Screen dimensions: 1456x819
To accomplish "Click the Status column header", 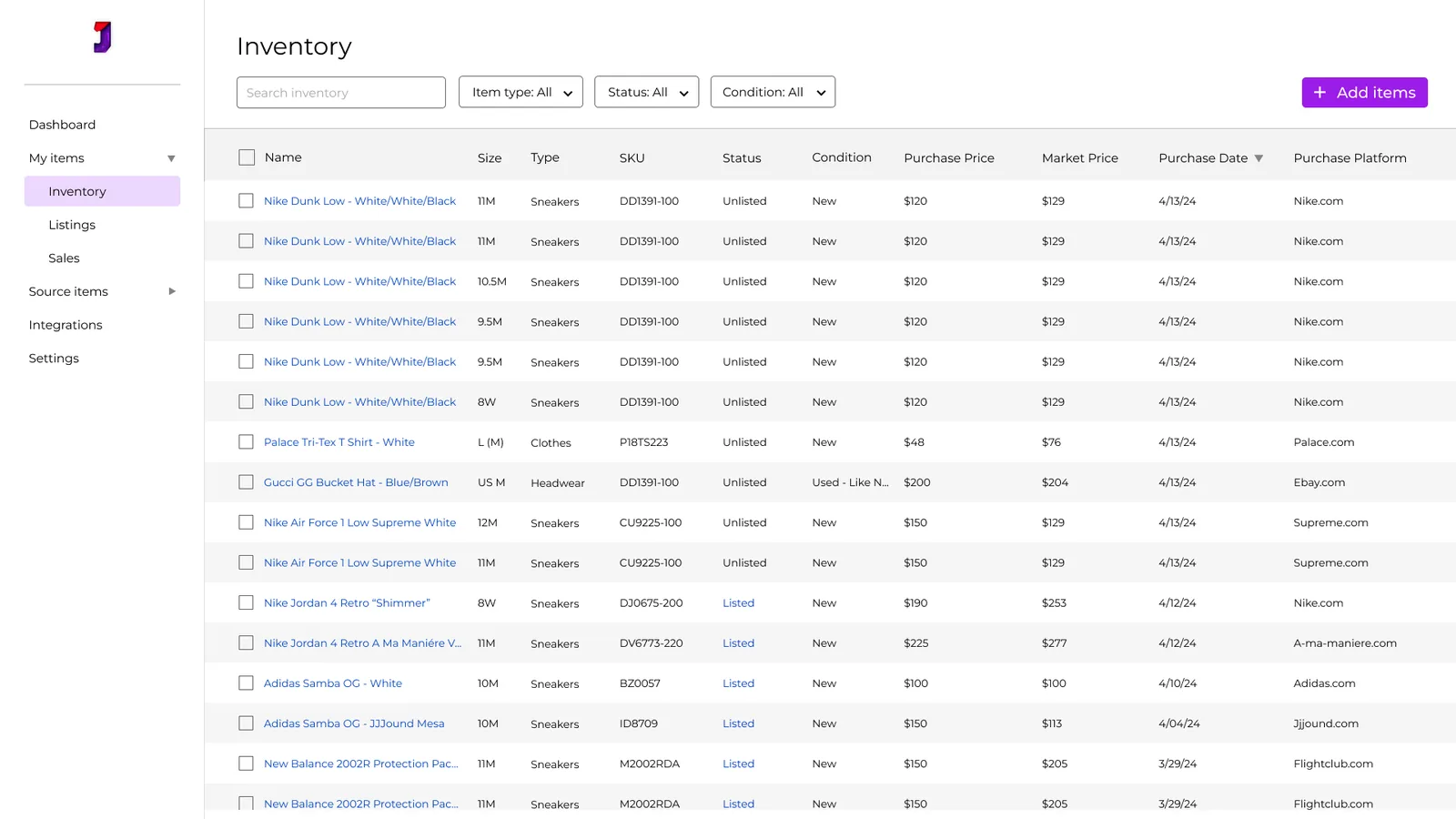I will 742,158.
